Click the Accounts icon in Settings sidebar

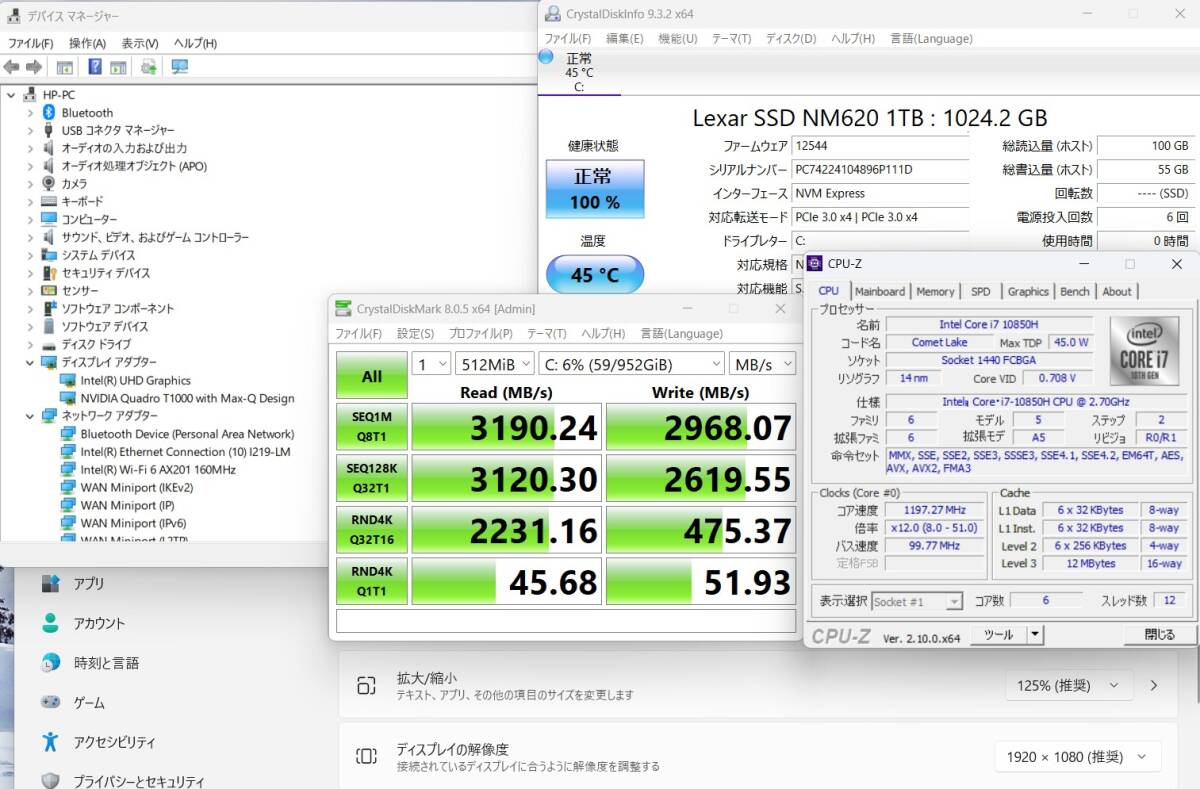coord(50,623)
